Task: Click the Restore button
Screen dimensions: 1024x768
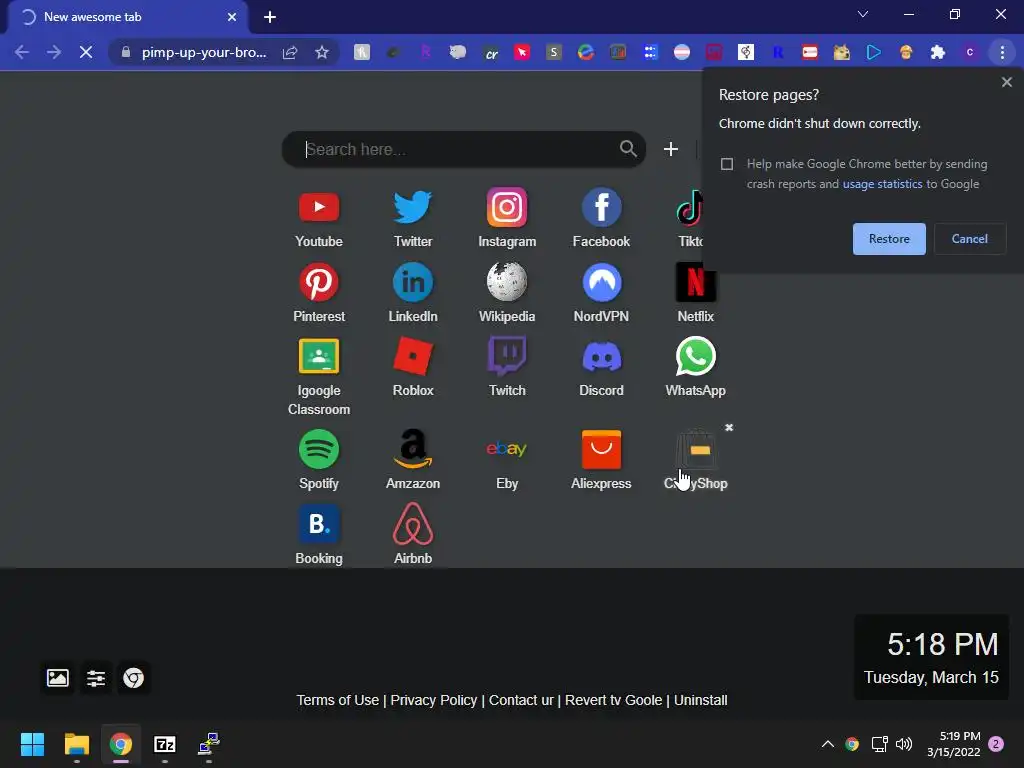Action: (889, 239)
